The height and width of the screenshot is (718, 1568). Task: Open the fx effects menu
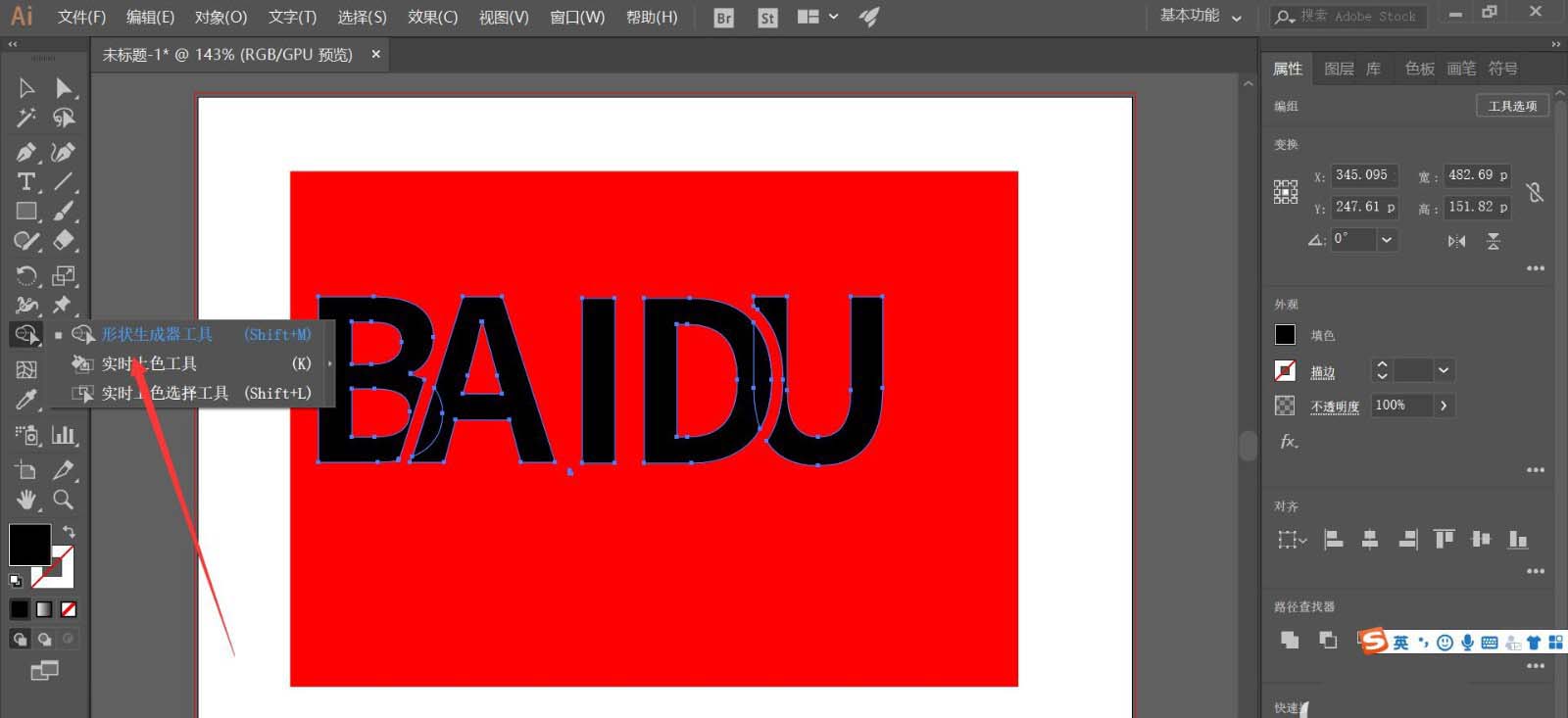[1289, 442]
